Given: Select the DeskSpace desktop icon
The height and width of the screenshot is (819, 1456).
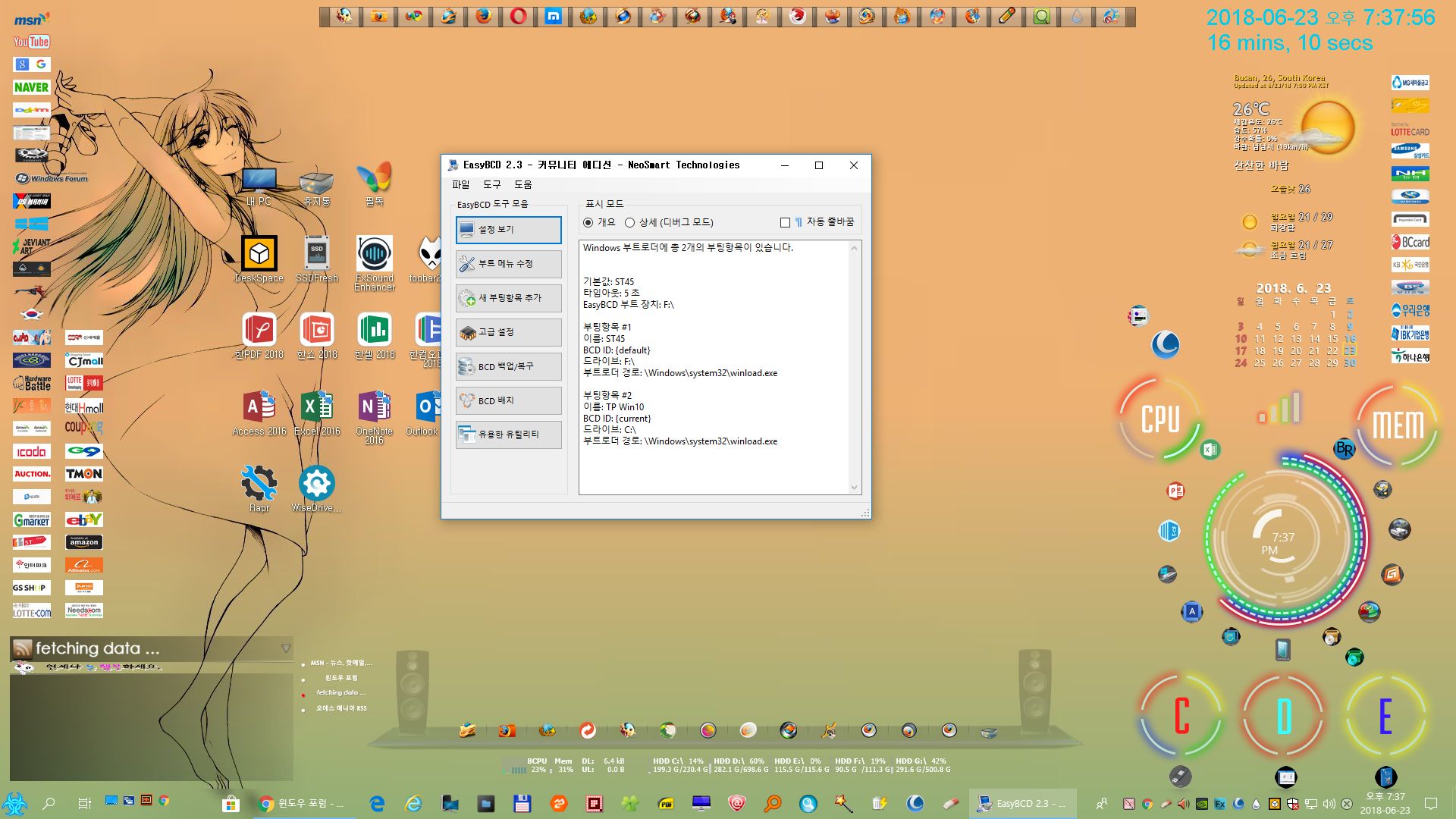Looking at the screenshot, I should 259,260.
